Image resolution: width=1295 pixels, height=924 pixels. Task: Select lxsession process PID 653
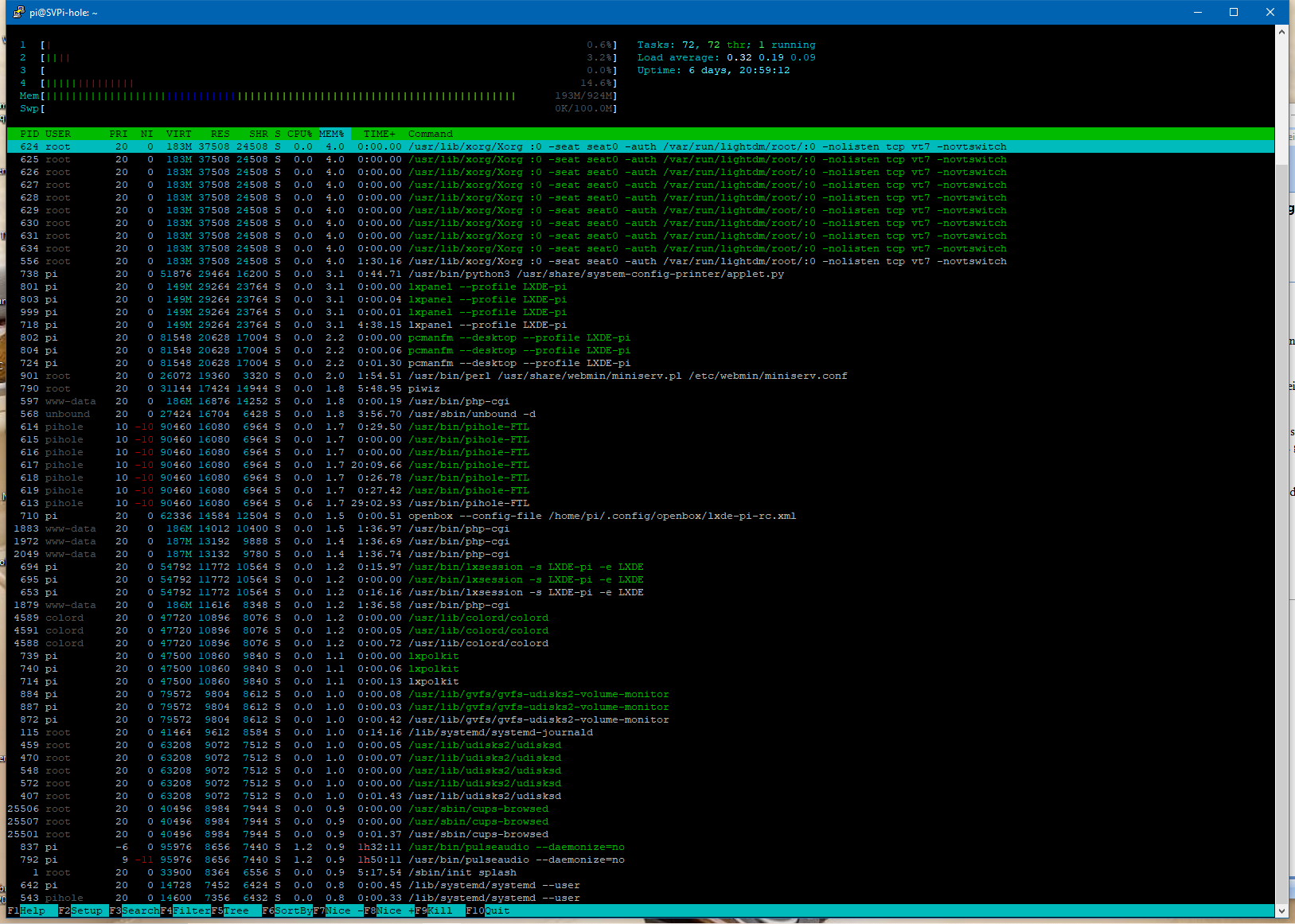point(641,592)
